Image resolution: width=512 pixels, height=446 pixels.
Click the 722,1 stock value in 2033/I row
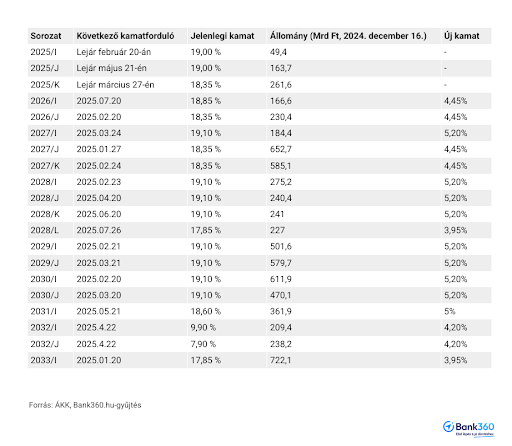pos(281,360)
